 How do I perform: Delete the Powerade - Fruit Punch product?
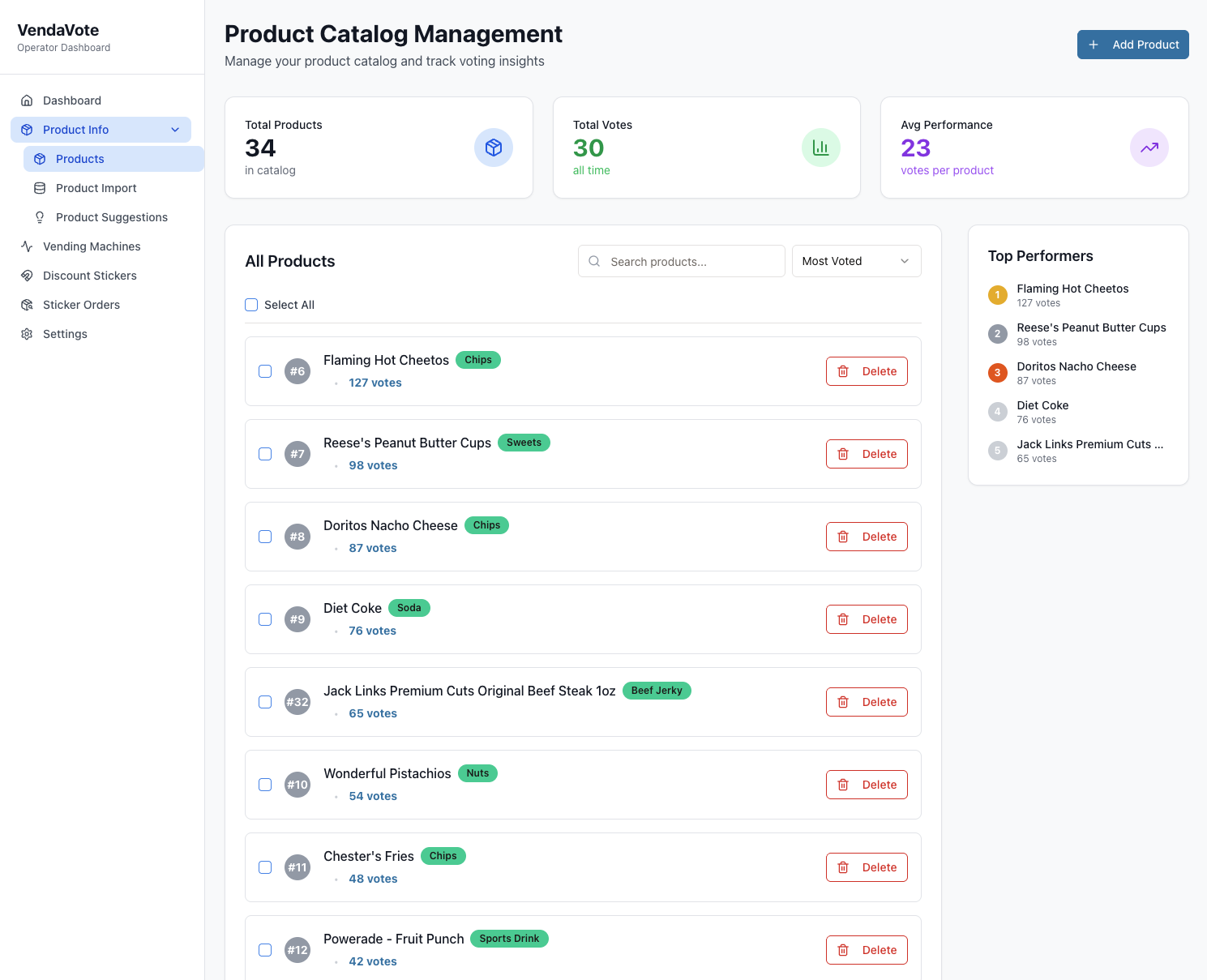(867, 950)
